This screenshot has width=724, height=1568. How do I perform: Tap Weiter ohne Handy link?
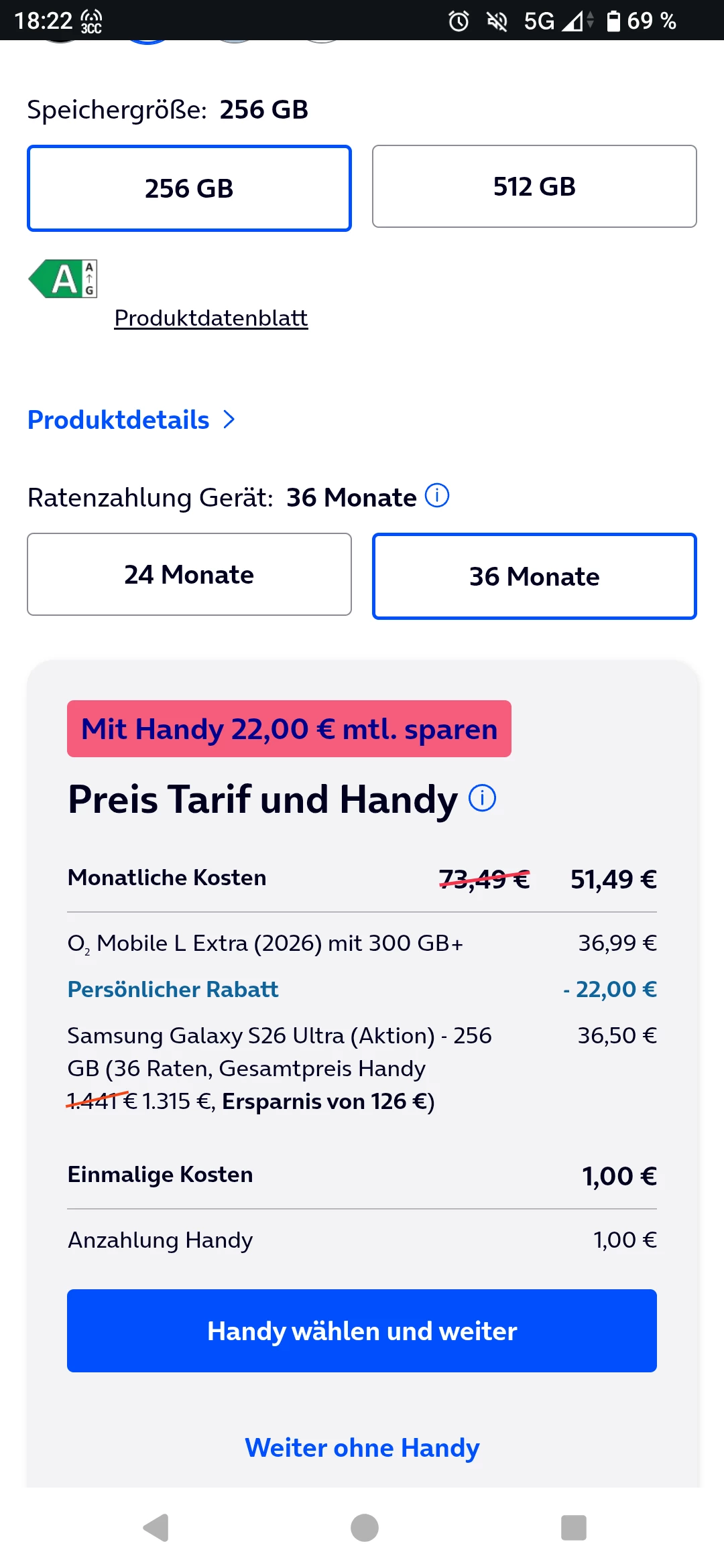pos(362,1447)
